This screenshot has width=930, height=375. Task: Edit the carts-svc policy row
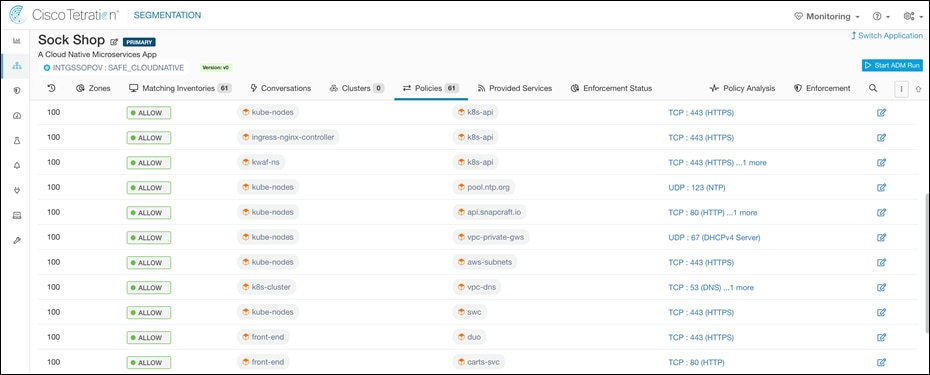coord(881,362)
